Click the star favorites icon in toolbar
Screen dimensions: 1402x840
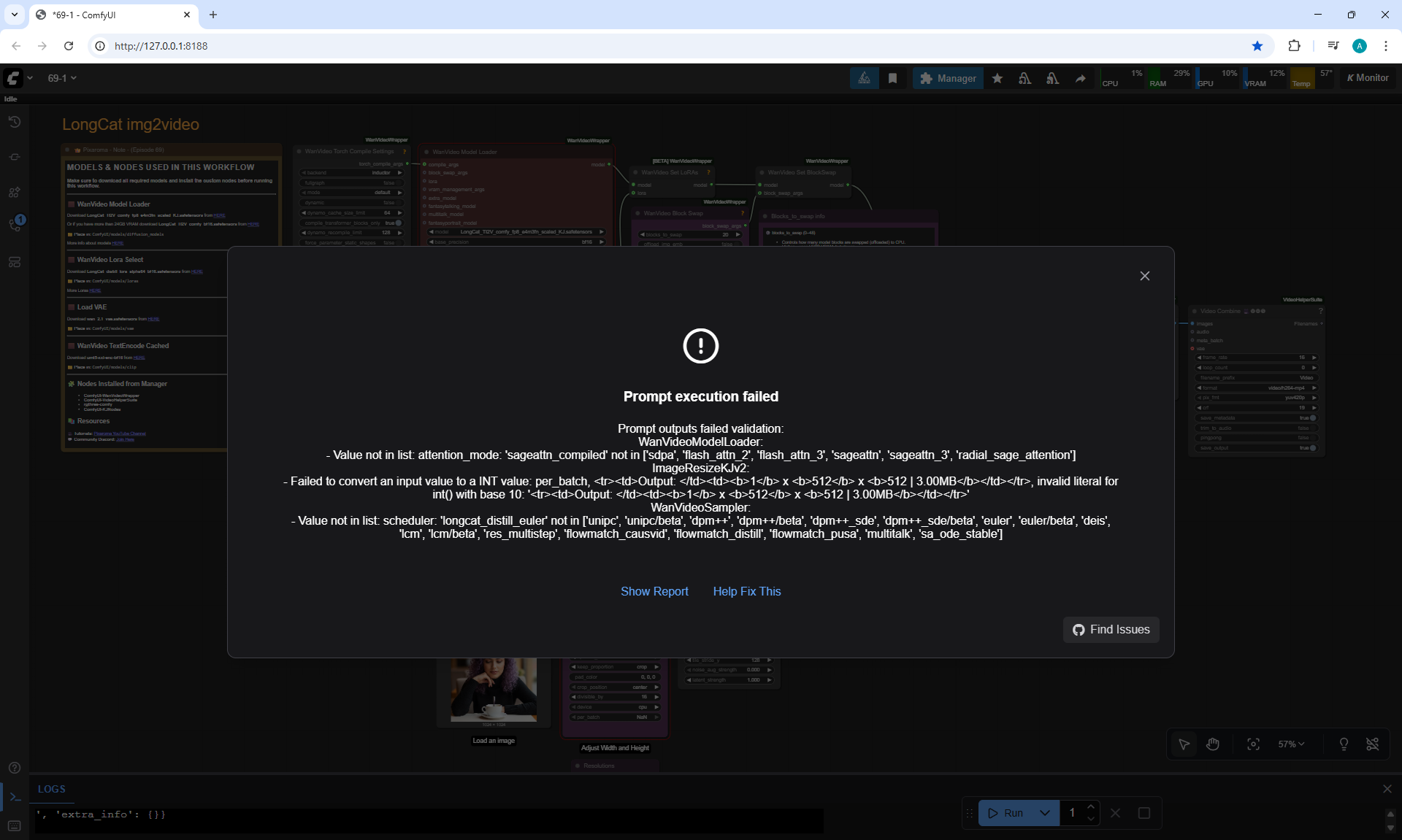(997, 78)
